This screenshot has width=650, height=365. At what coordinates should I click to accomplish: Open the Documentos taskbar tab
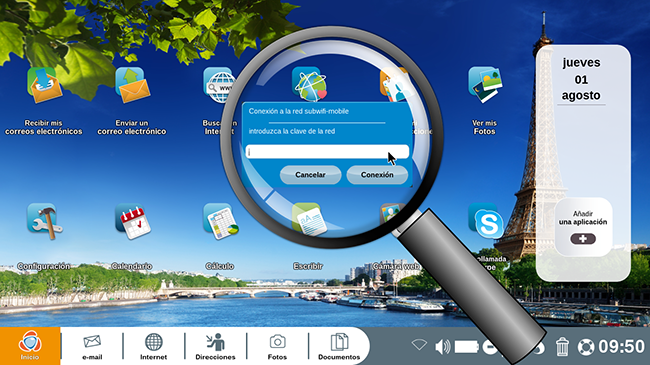click(339, 347)
